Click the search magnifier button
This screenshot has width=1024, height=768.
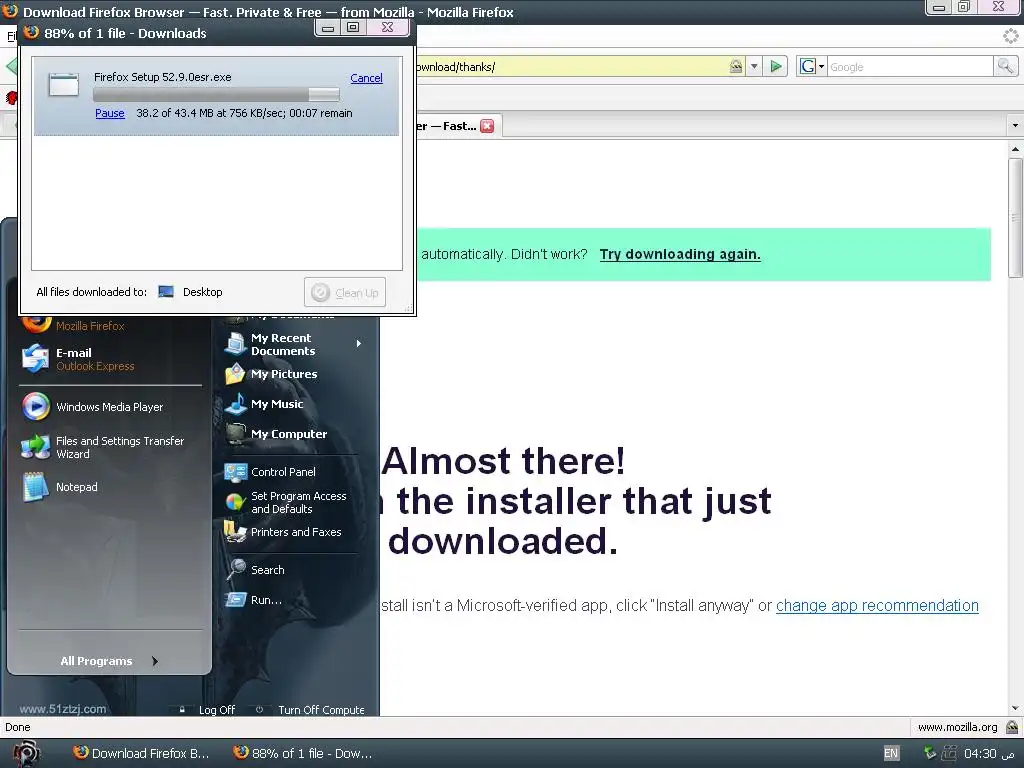point(1006,66)
